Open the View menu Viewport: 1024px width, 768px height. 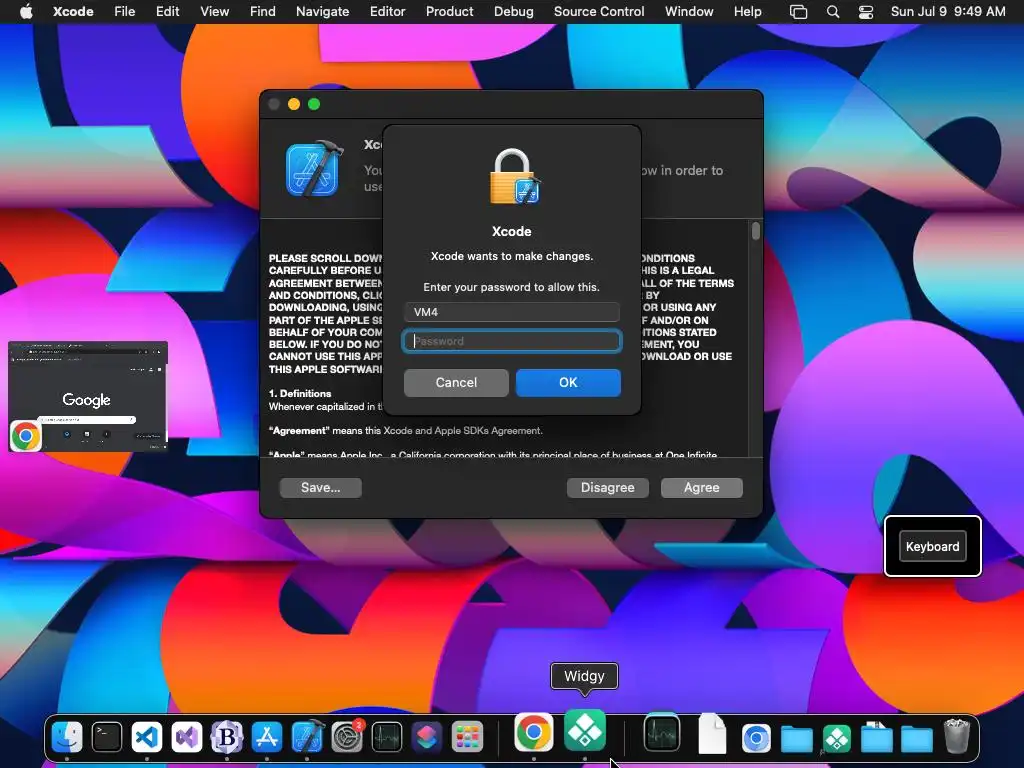214,11
